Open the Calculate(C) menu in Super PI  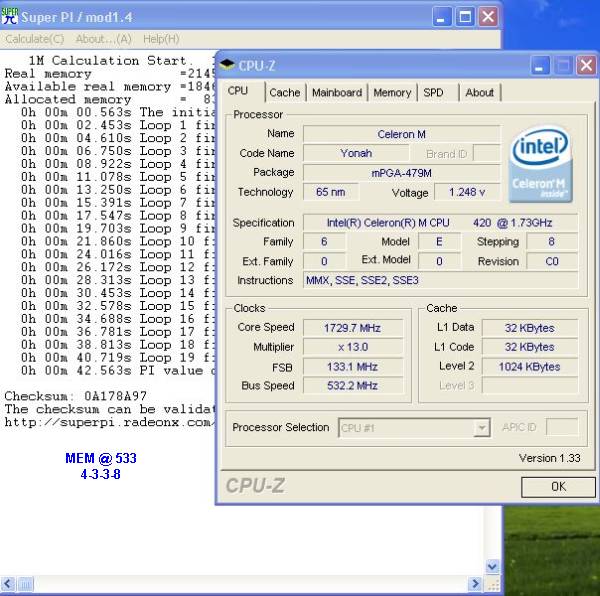[x=34, y=39]
